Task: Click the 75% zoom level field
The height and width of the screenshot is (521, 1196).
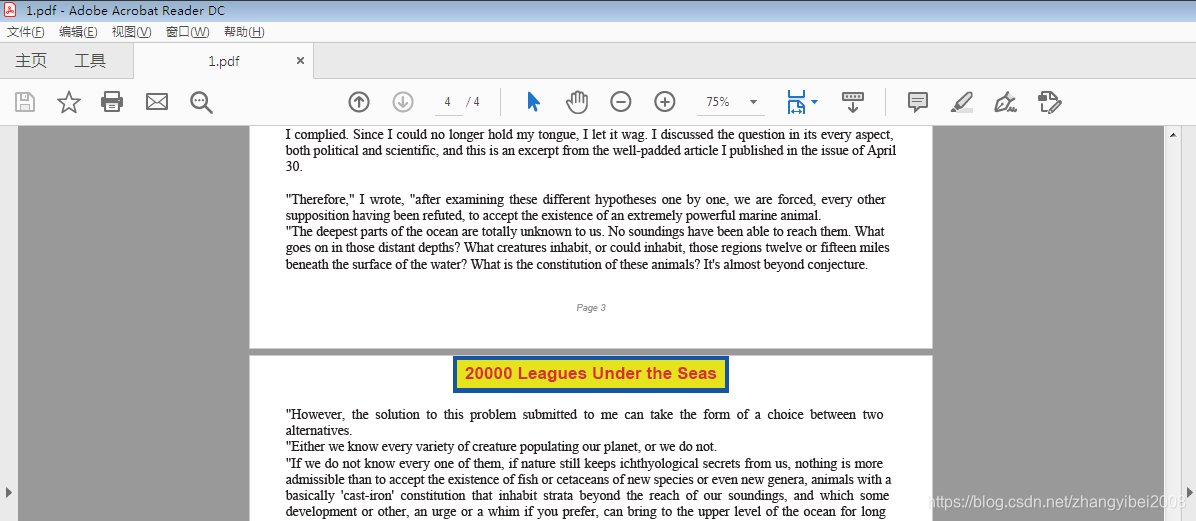Action: 718,101
